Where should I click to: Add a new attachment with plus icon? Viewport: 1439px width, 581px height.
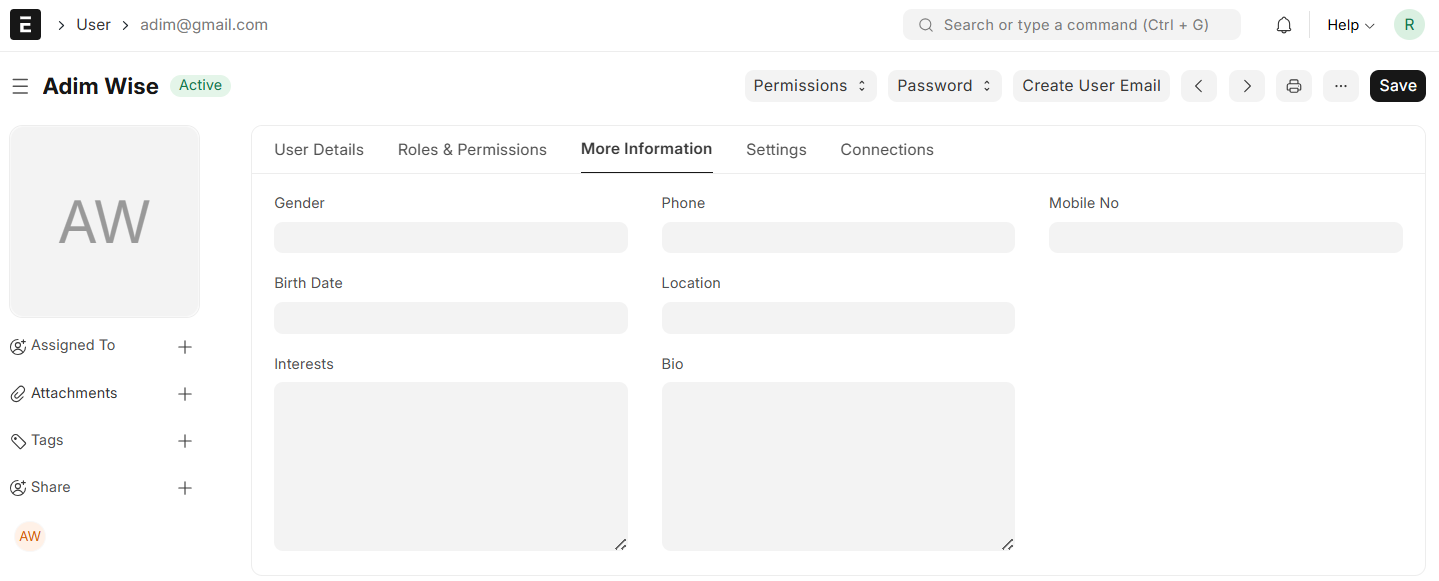[x=184, y=394]
